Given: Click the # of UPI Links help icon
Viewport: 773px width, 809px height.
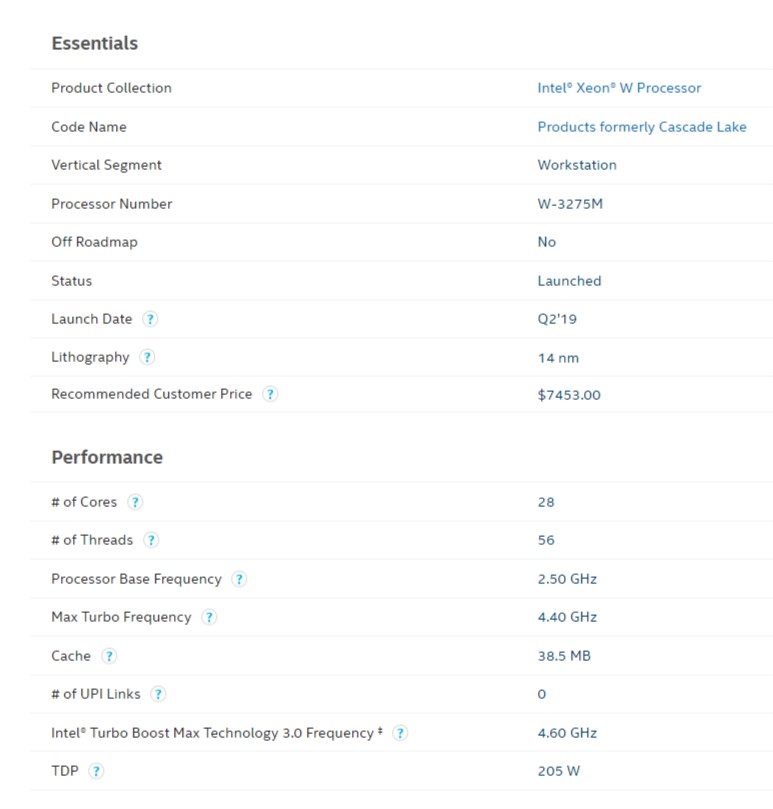Looking at the screenshot, I should coord(158,694).
